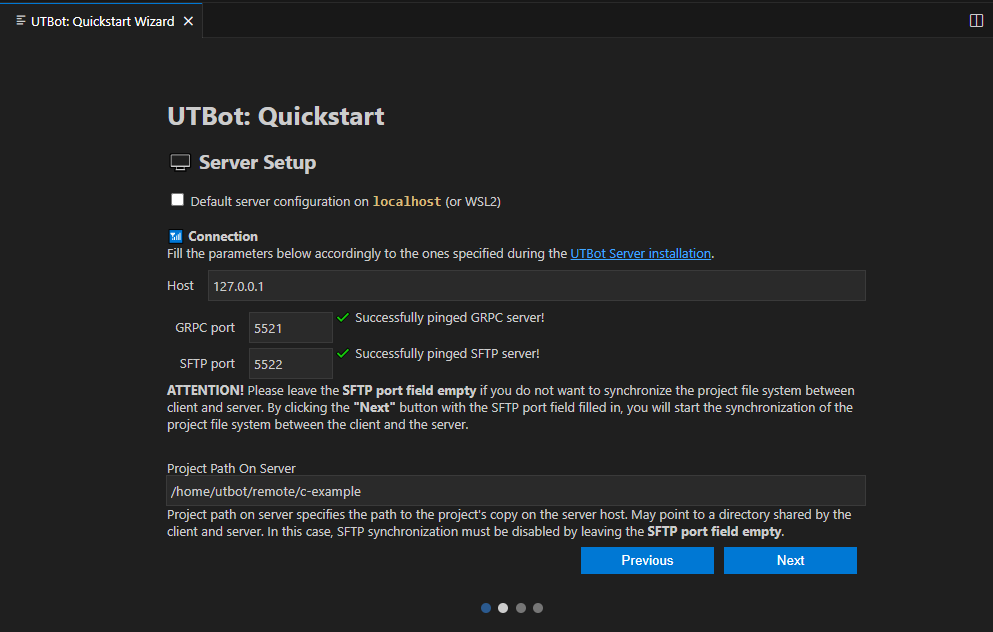
Task: Click into the SFTP port field
Action: 290,364
